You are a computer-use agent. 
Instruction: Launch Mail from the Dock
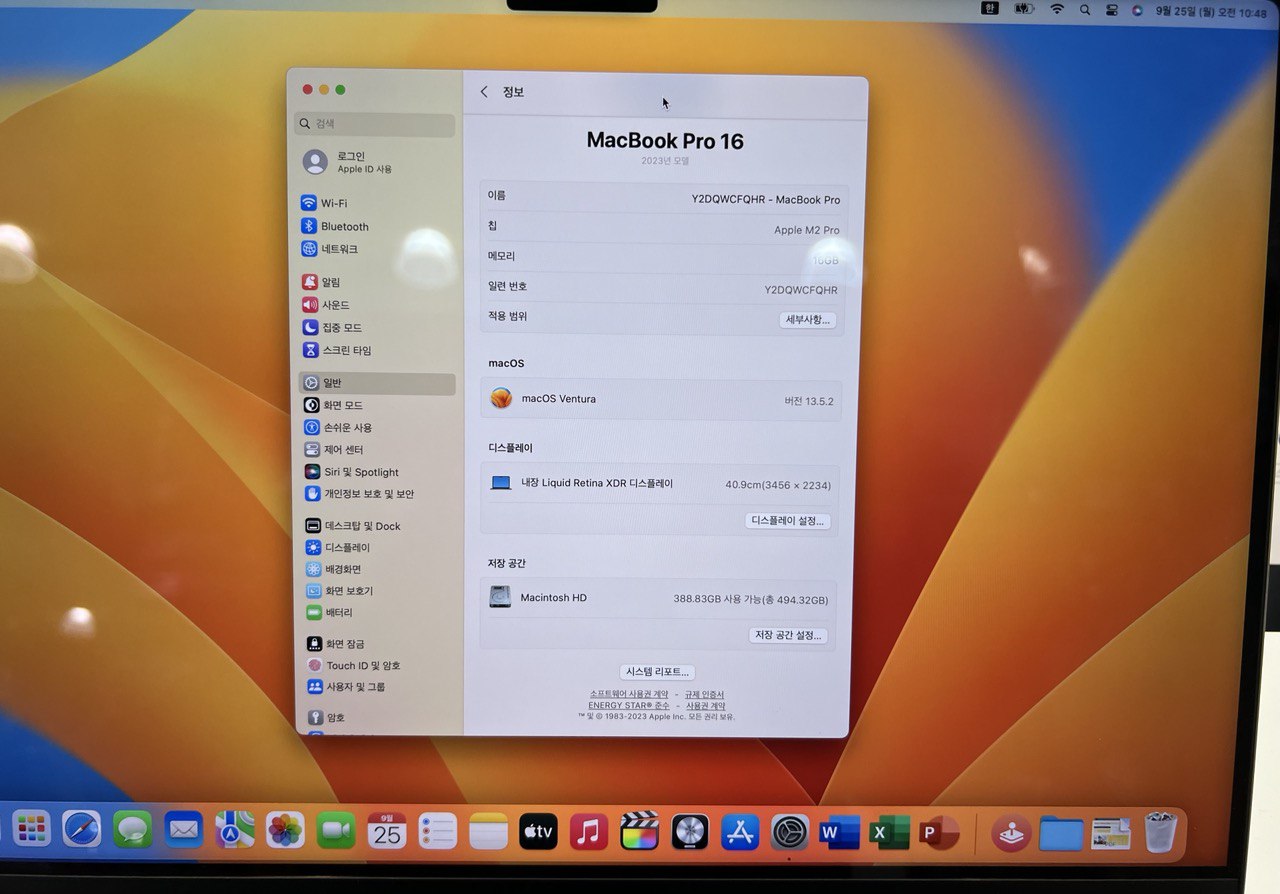point(184,829)
